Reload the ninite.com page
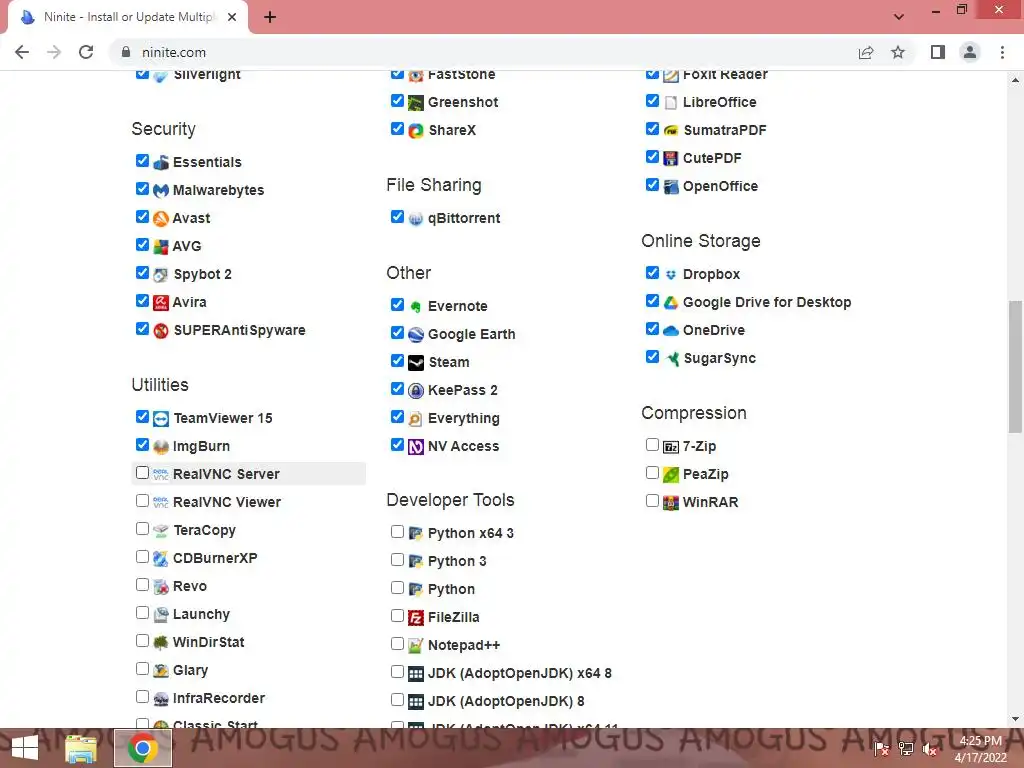 86,52
